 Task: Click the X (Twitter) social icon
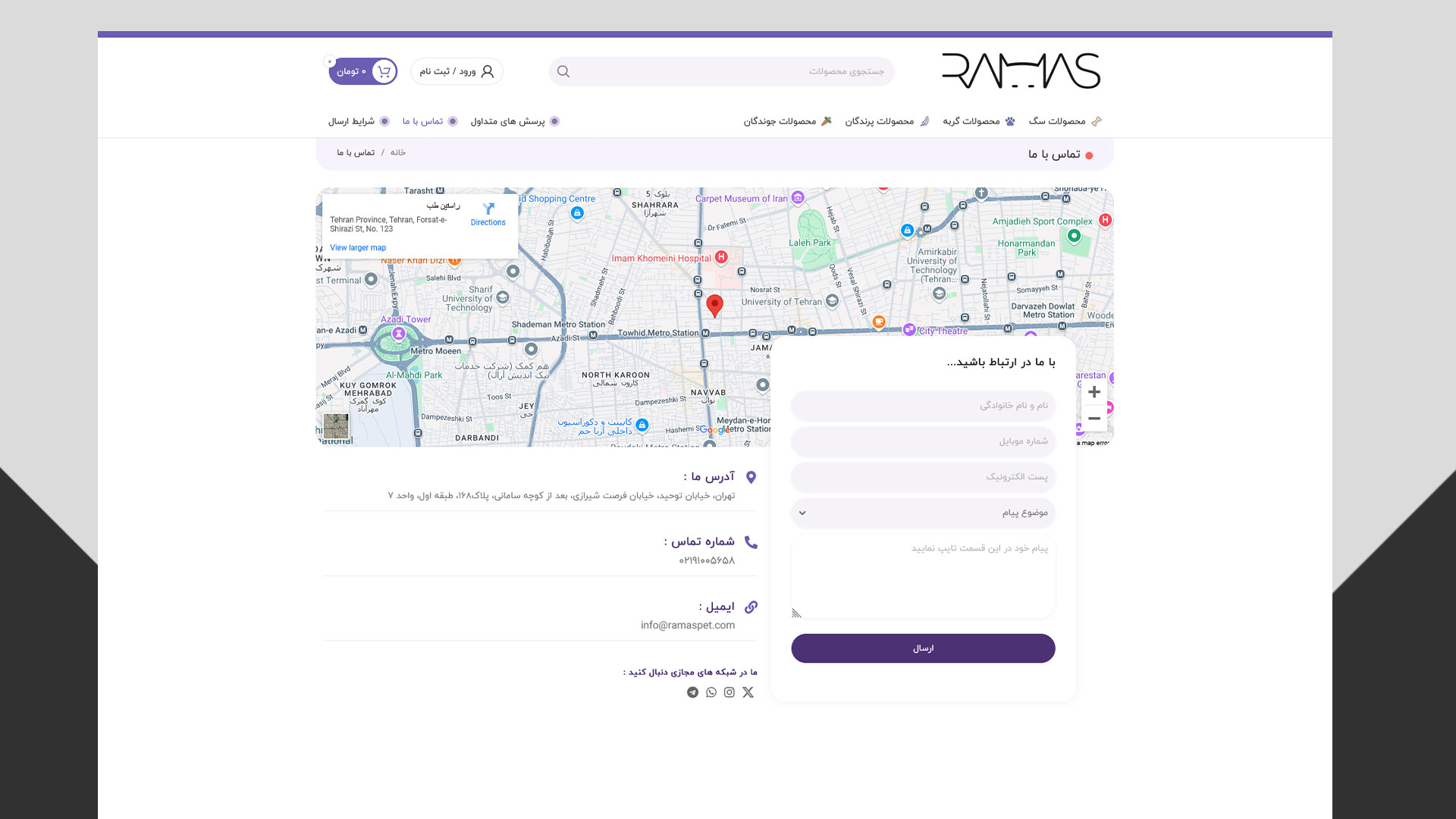click(x=748, y=692)
